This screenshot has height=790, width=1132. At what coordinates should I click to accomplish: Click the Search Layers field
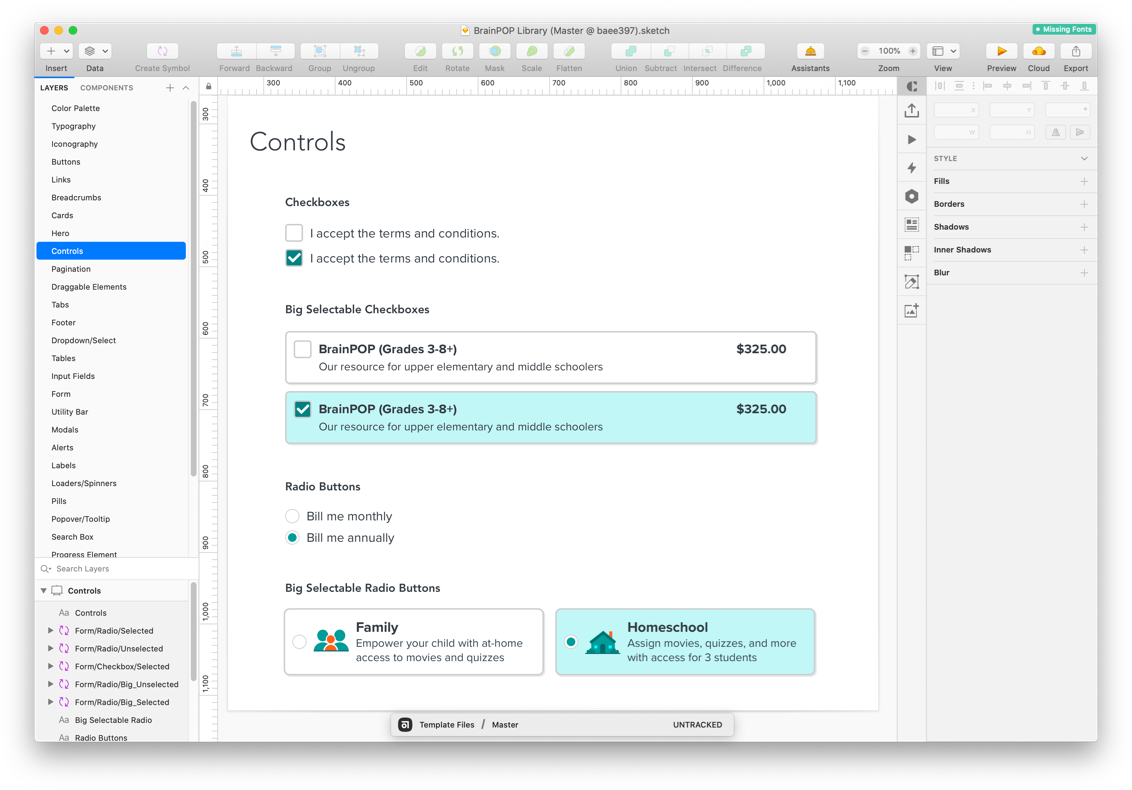(x=116, y=569)
